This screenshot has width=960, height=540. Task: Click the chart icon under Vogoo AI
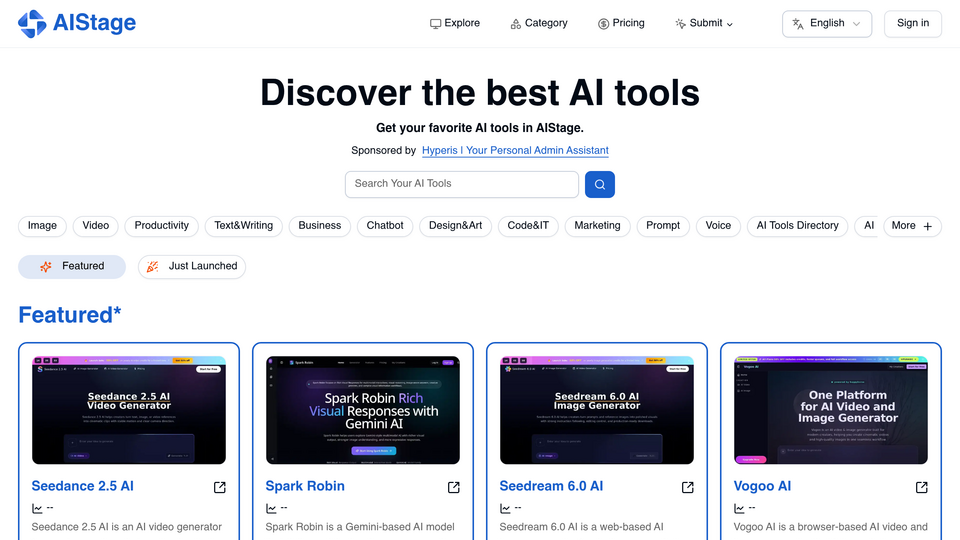[x=740, y=508]
